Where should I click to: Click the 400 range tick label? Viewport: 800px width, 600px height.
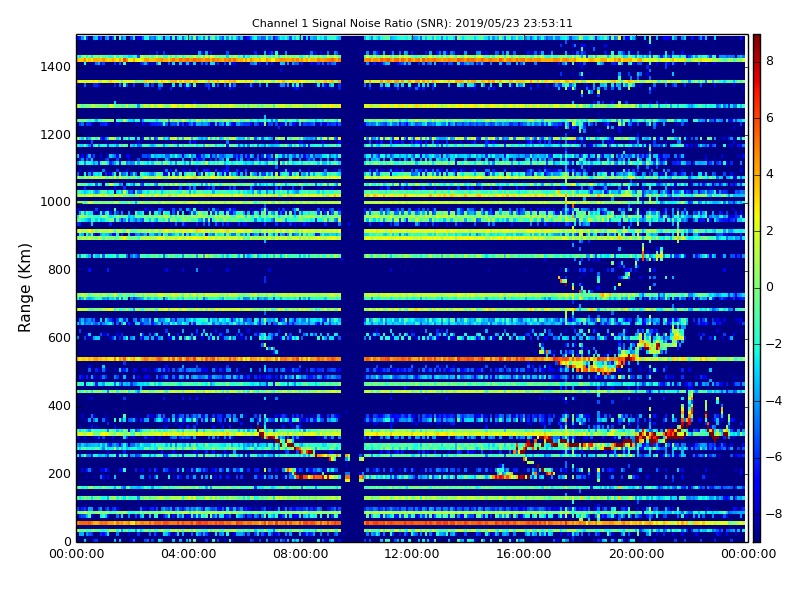[59, 406]
